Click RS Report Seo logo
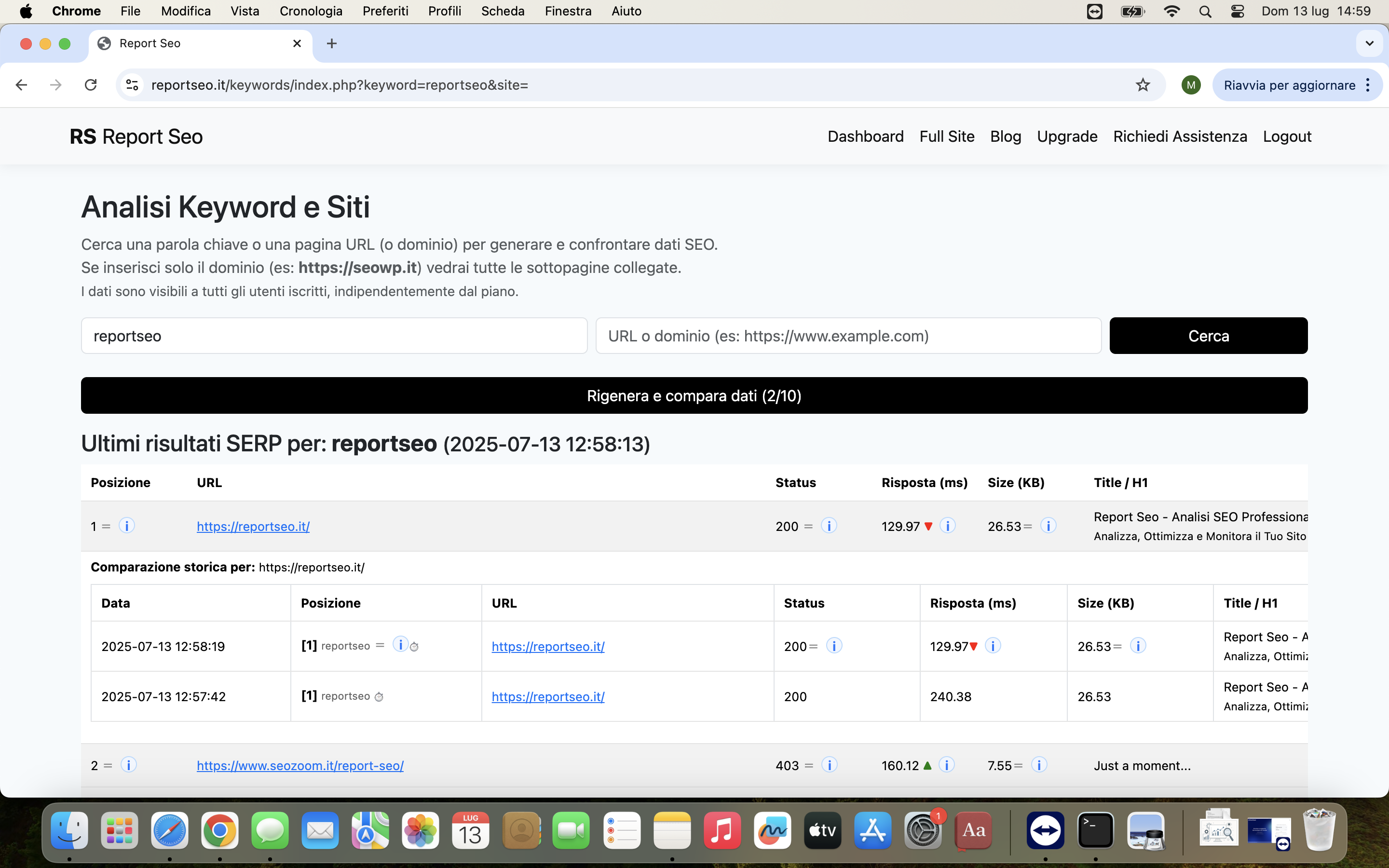 (x=136, y=136)
